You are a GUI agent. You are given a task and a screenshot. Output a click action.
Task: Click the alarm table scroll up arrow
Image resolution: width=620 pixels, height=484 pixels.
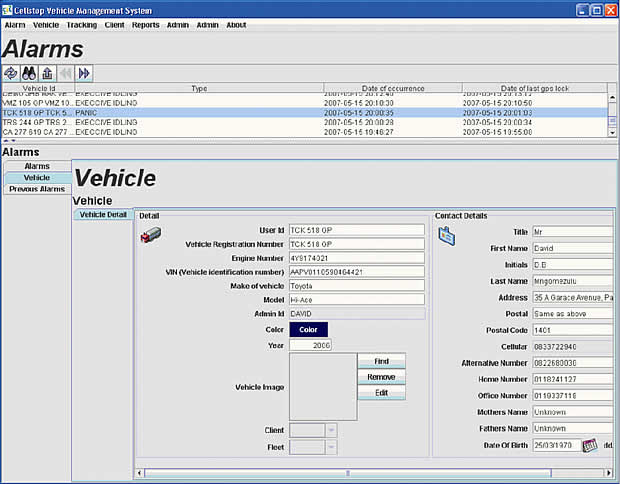(x=612, y=97)
